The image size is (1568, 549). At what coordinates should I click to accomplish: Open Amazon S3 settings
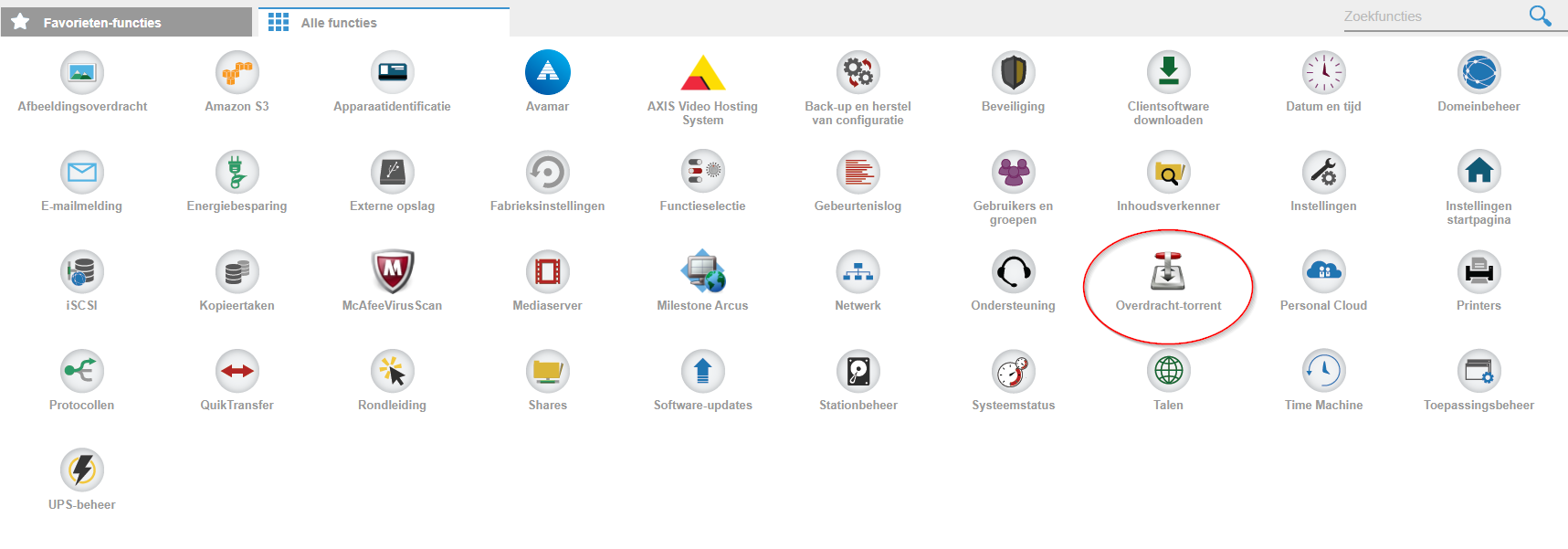click(237, 72)
